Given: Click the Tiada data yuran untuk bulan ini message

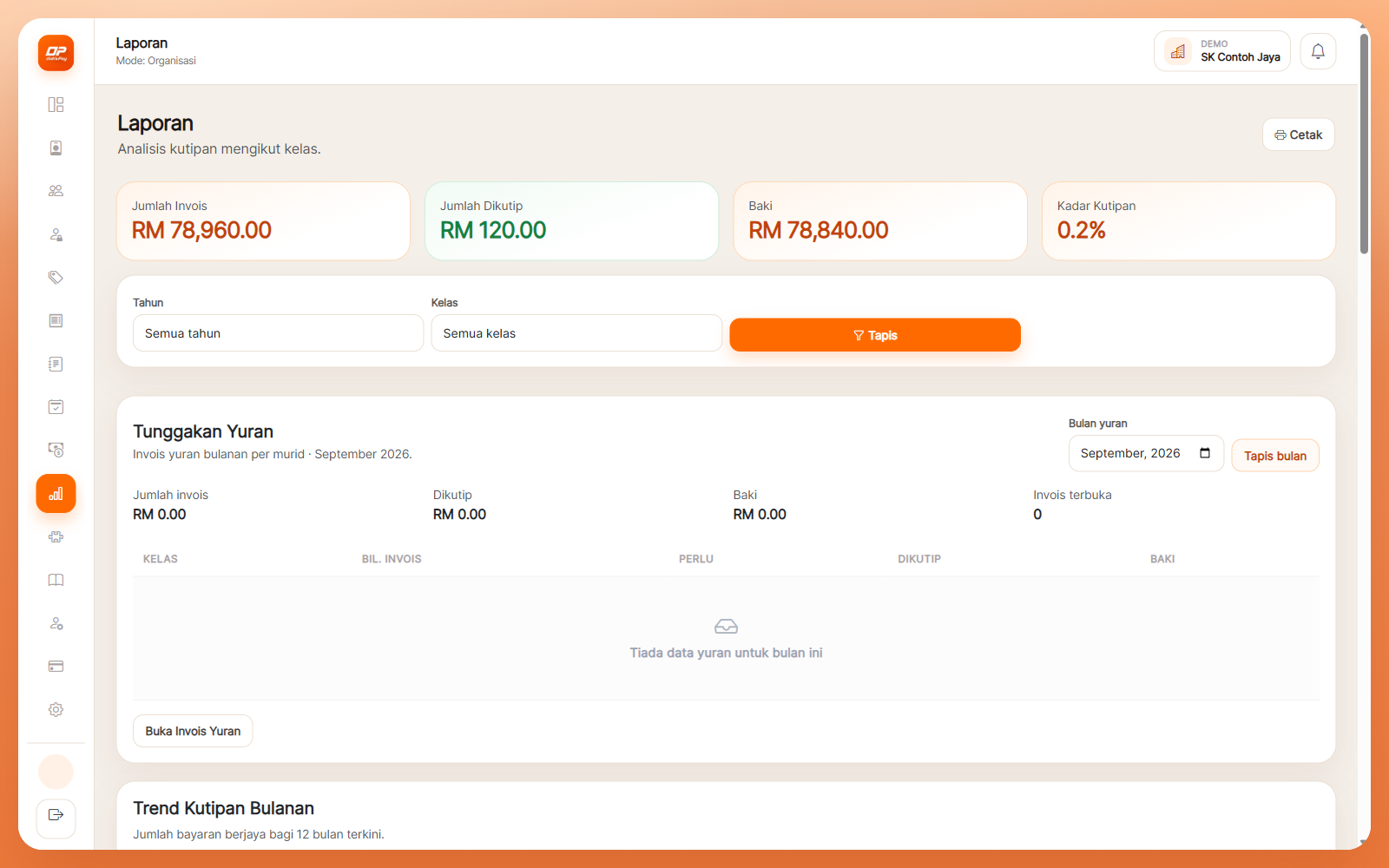Looking at the screenshot, I should (x=726, y=653).
